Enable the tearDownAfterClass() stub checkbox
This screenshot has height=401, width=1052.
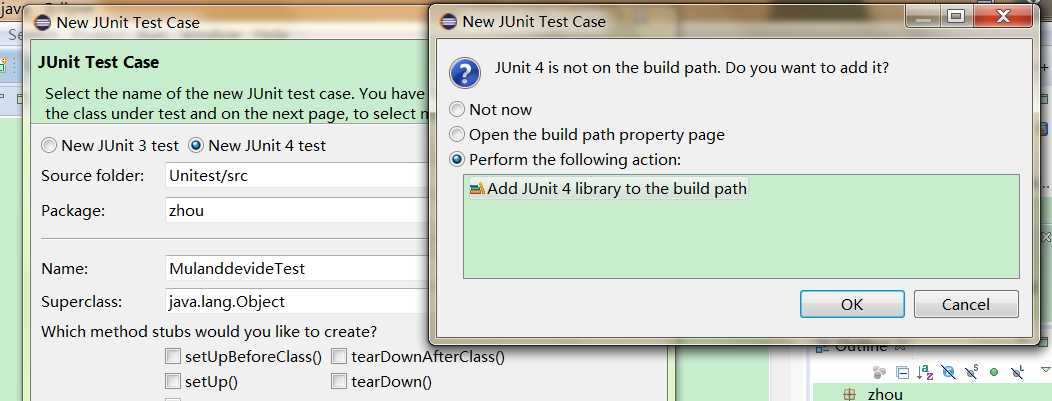click(x=339, y=356)
